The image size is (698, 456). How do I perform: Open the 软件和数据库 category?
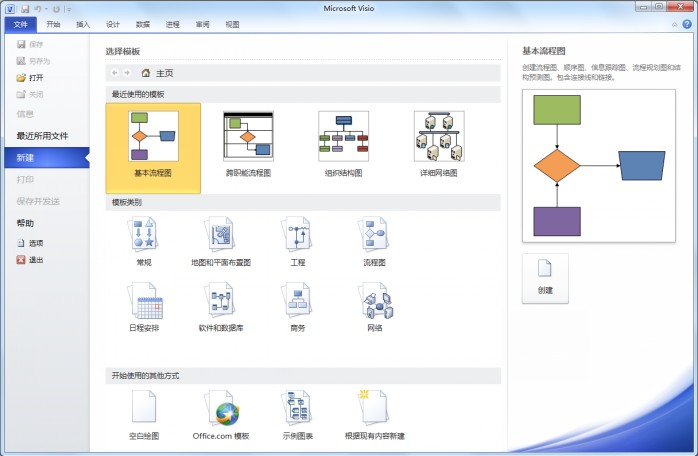[221, 307]
